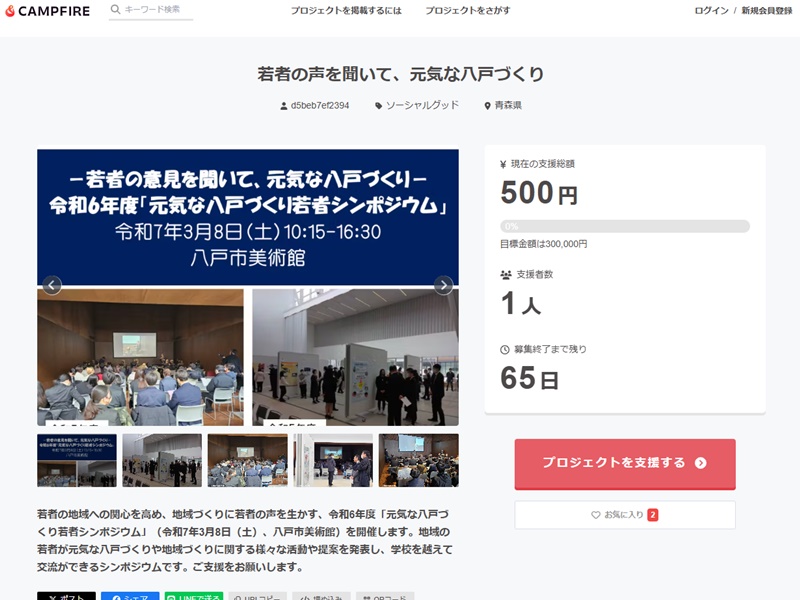The image size is (800, 600).
Task: Click the プロジェクトを支援する button
Action: [x=625, y=464]
